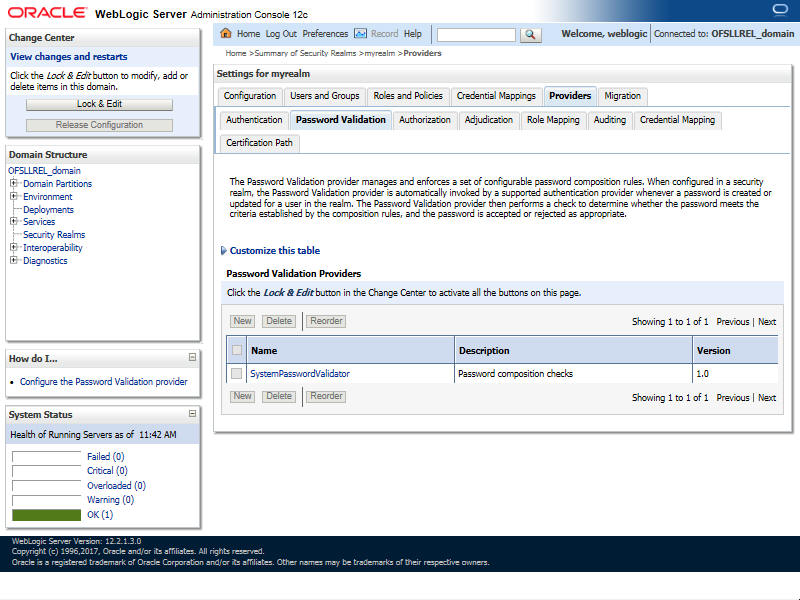This screenshot has height=600, width=800.
Task: Open the Migration tab
Action: 622,96
